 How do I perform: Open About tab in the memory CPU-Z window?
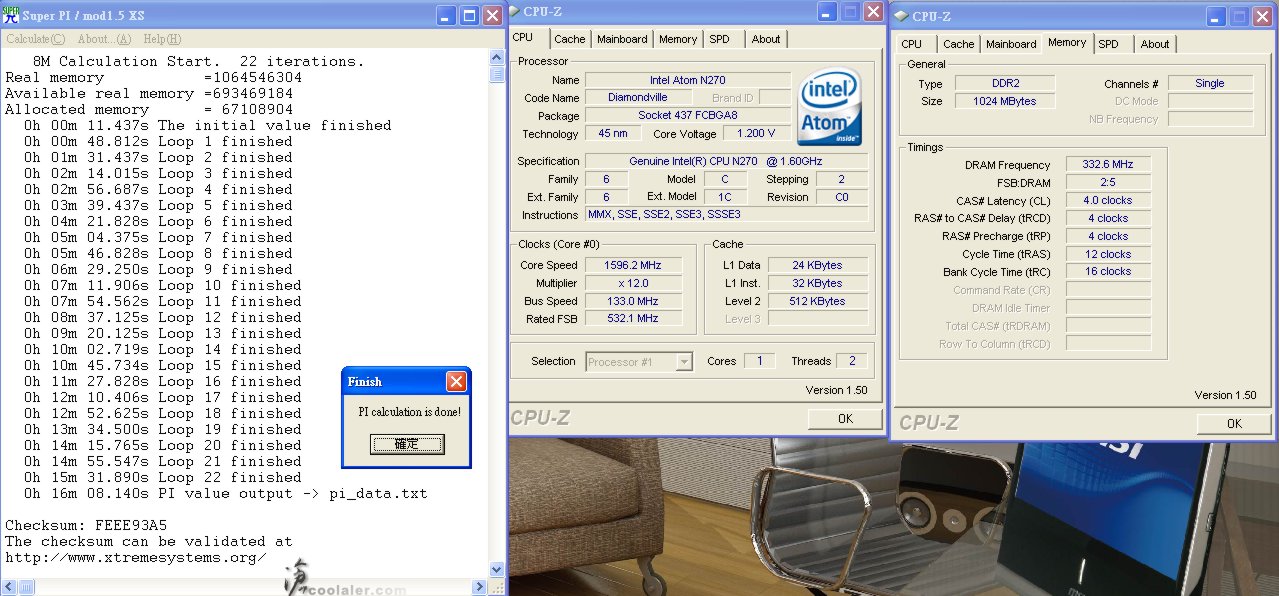(1155, 44)
